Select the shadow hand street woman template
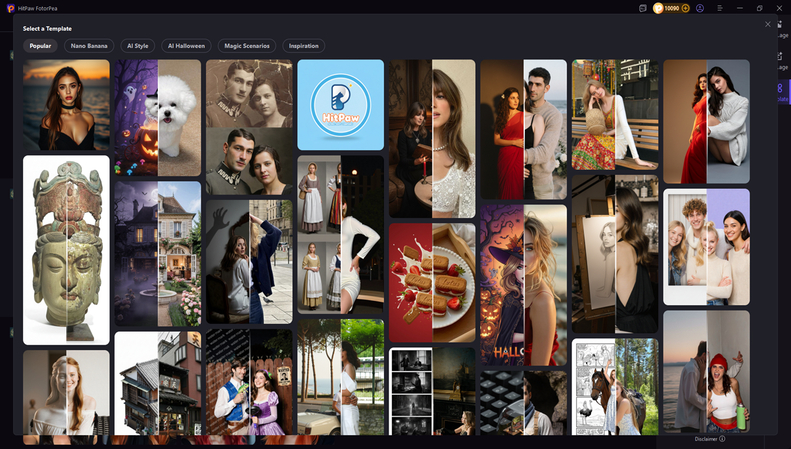The height and width of the screenshot is (449, 791). 249,262
